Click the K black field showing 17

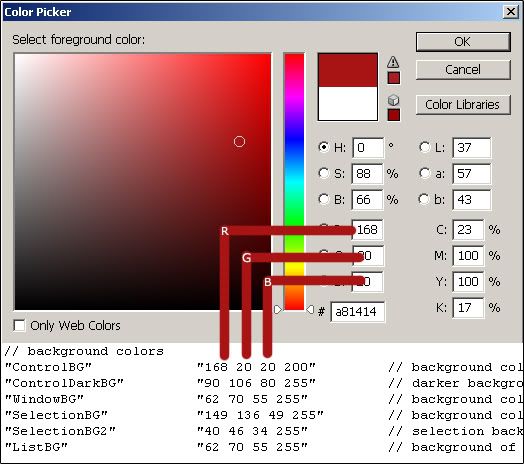[x=468, y=308]
